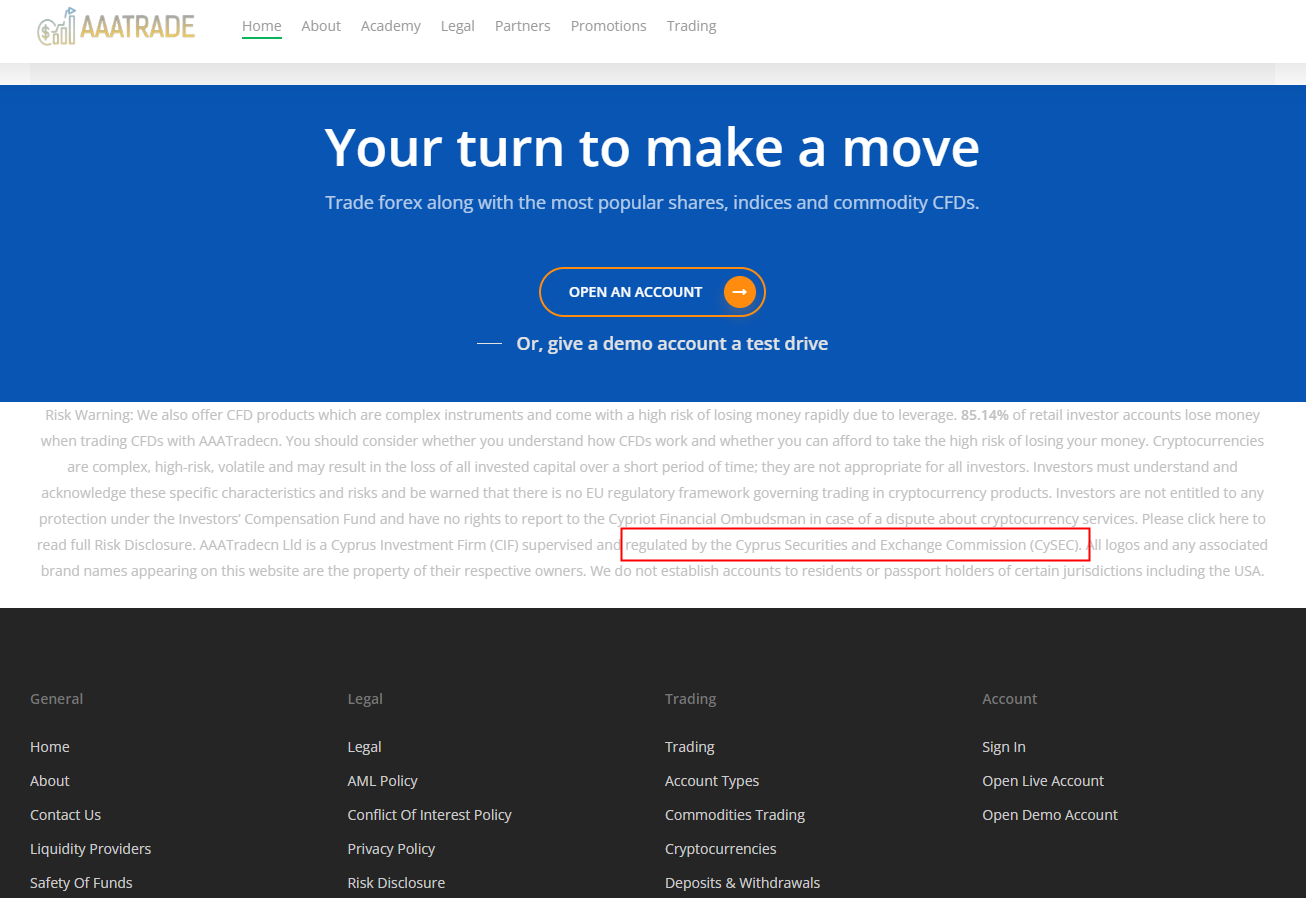Click the AAATrade logo
This screenshot has width=1306, height=898.
tap(116, 26)
